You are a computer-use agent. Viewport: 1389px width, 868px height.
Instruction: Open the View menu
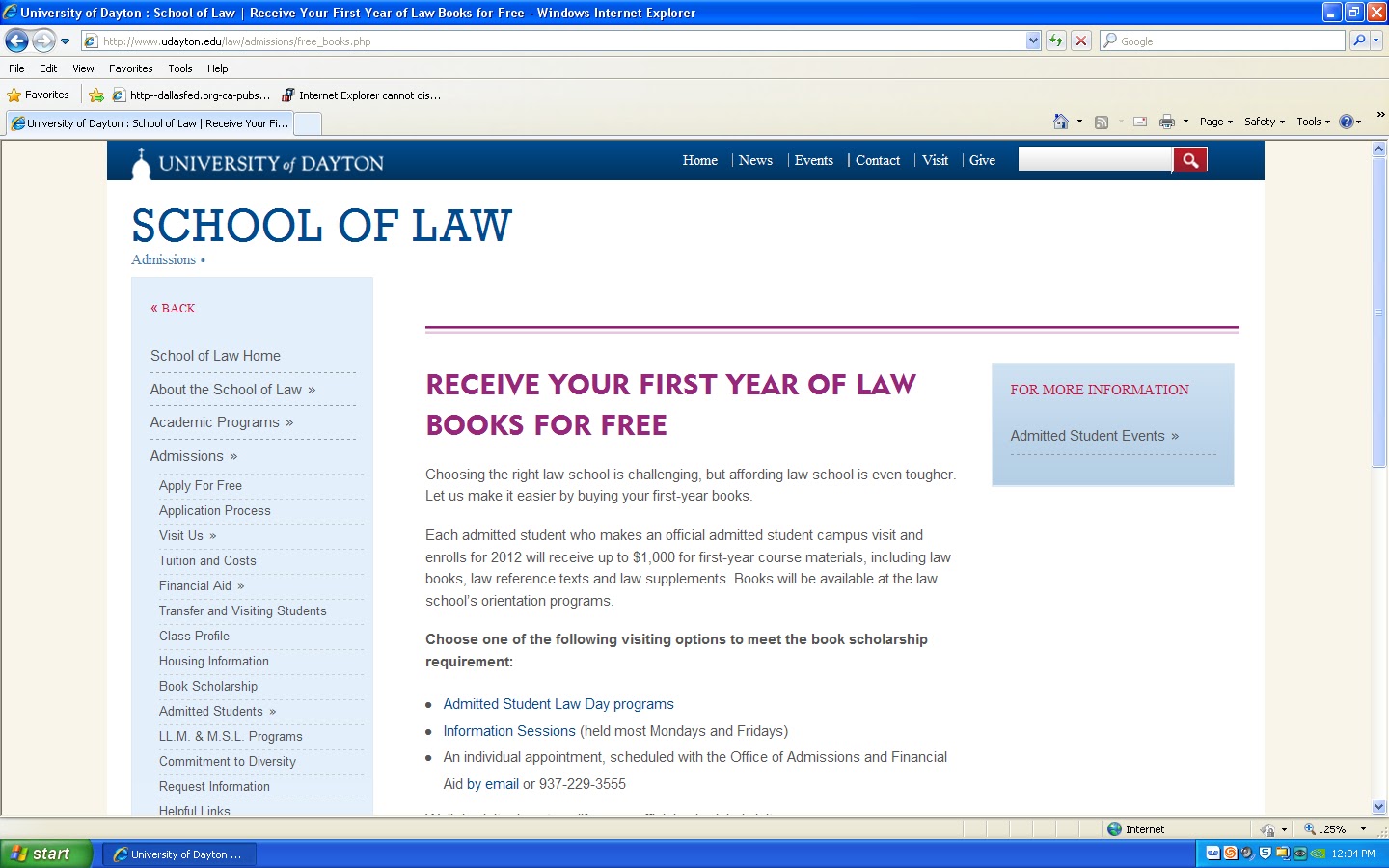83,68
